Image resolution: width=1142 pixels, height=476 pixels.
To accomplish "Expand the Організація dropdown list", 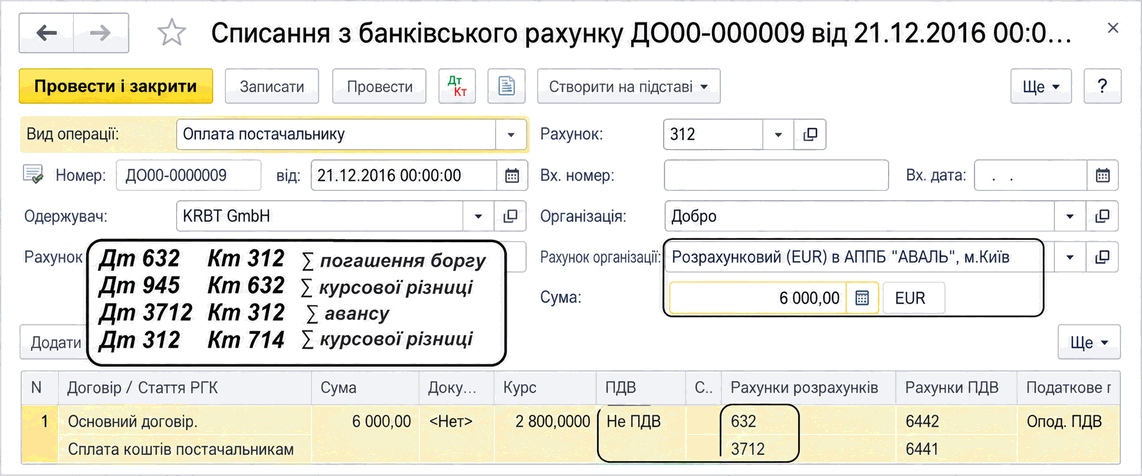I will pos(1071,216).
